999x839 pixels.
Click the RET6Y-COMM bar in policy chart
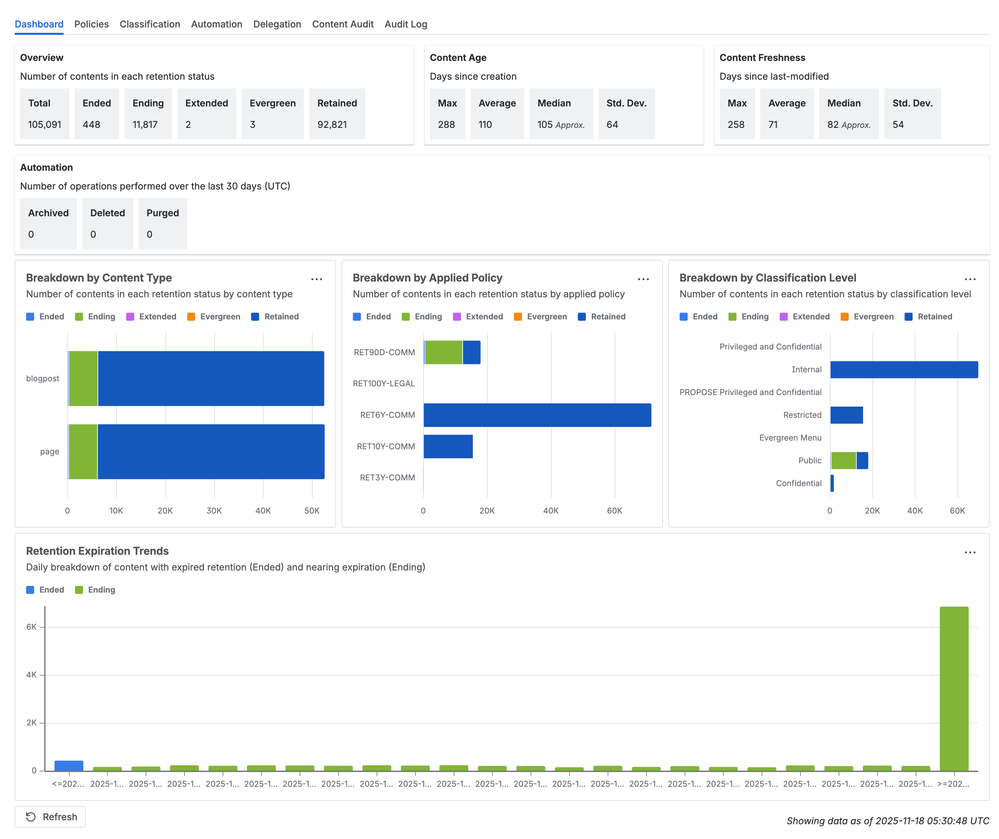(x=537, y=415)
